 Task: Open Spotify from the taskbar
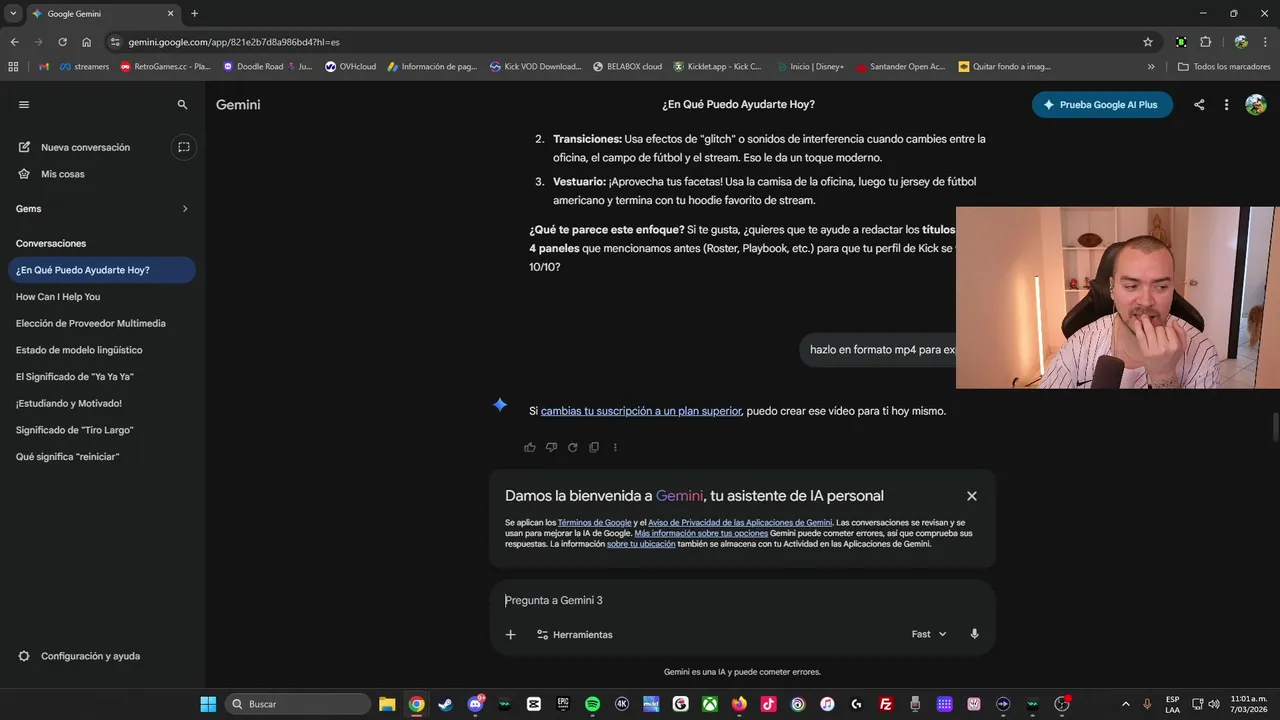pyautogui.click(x=592, y=704)
